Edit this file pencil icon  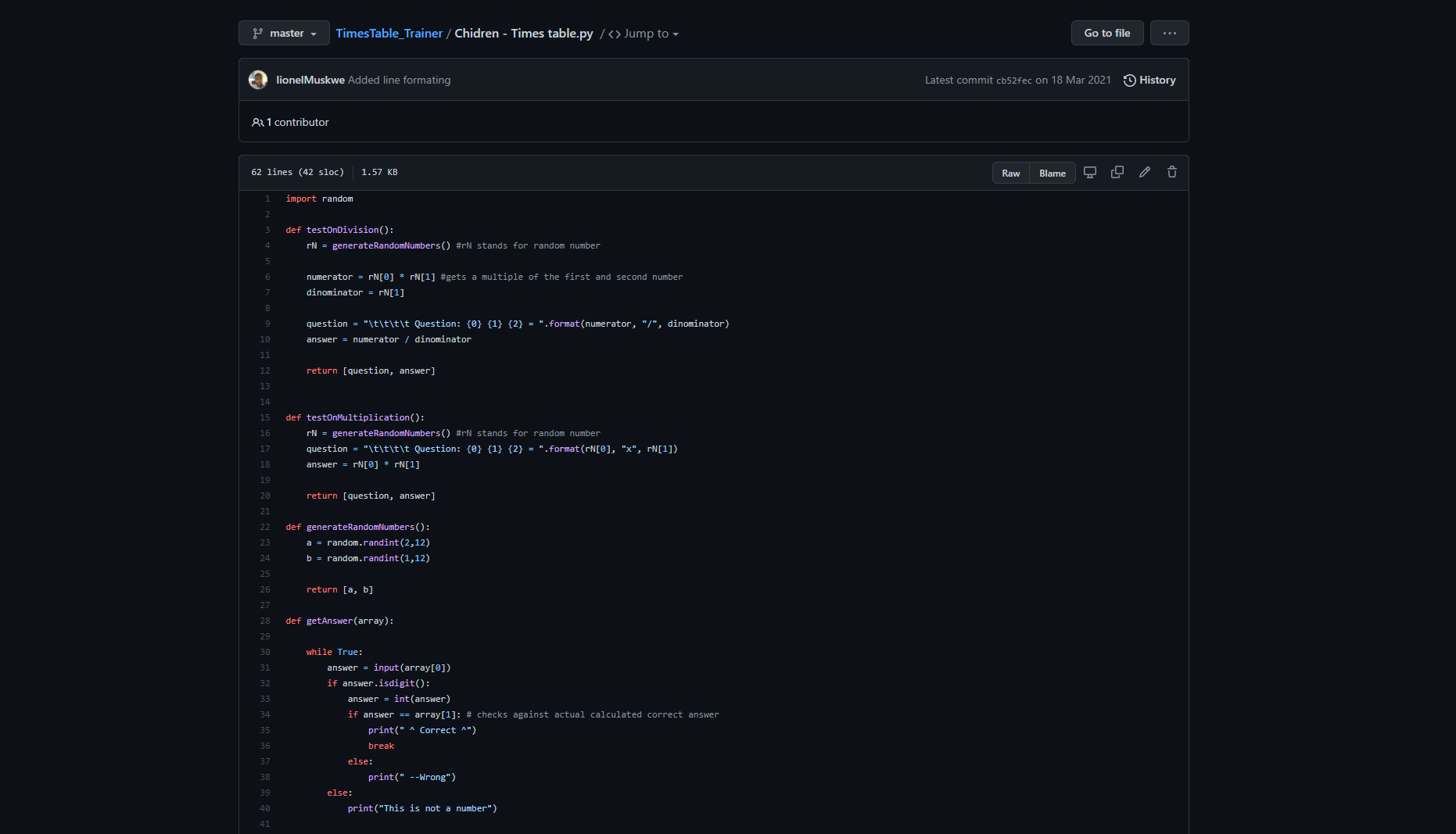(x=1145, y=172)
